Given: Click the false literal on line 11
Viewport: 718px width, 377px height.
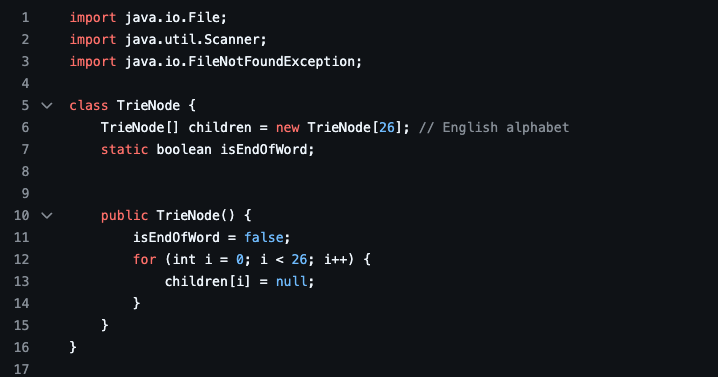Looking at the screenshot, I should coord(264,238).
